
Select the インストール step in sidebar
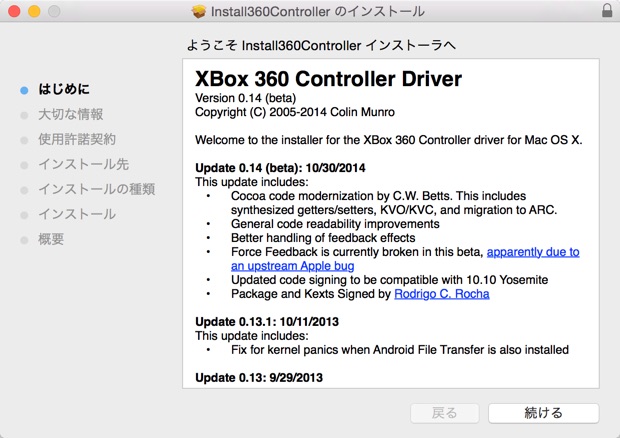pos(77,214)
